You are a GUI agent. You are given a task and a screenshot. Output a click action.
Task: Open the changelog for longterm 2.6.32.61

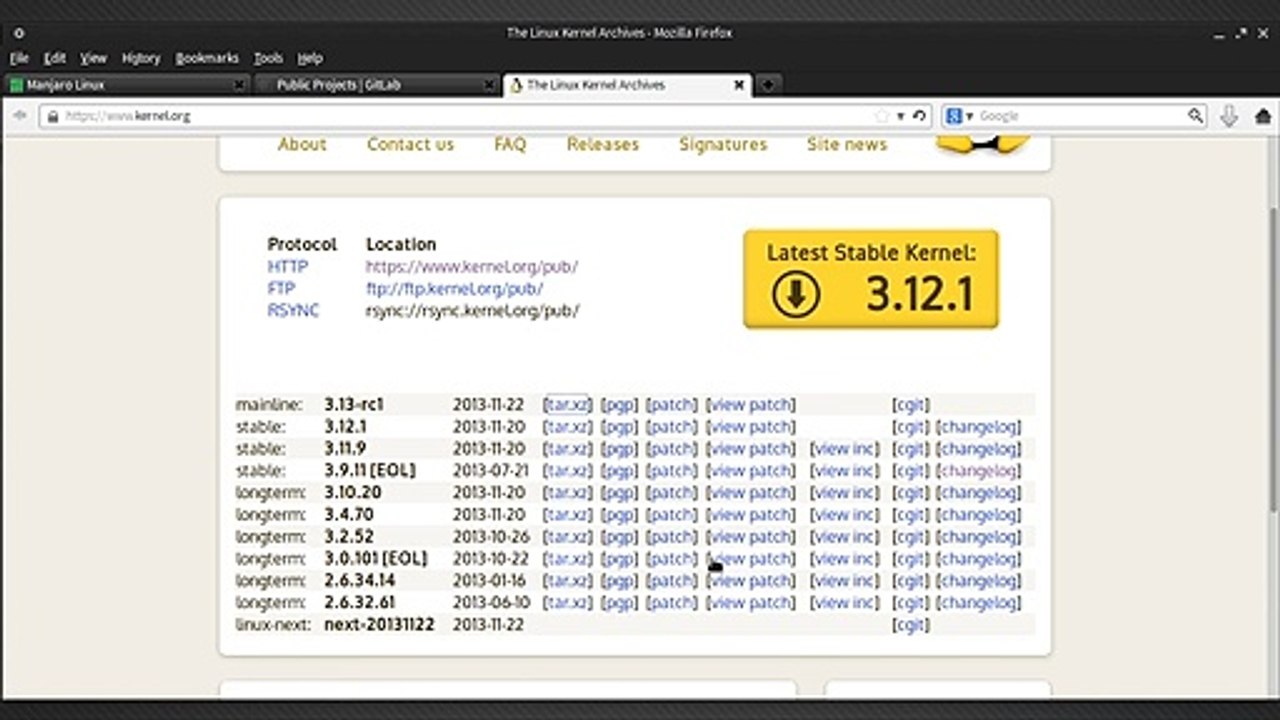point(978,603)
